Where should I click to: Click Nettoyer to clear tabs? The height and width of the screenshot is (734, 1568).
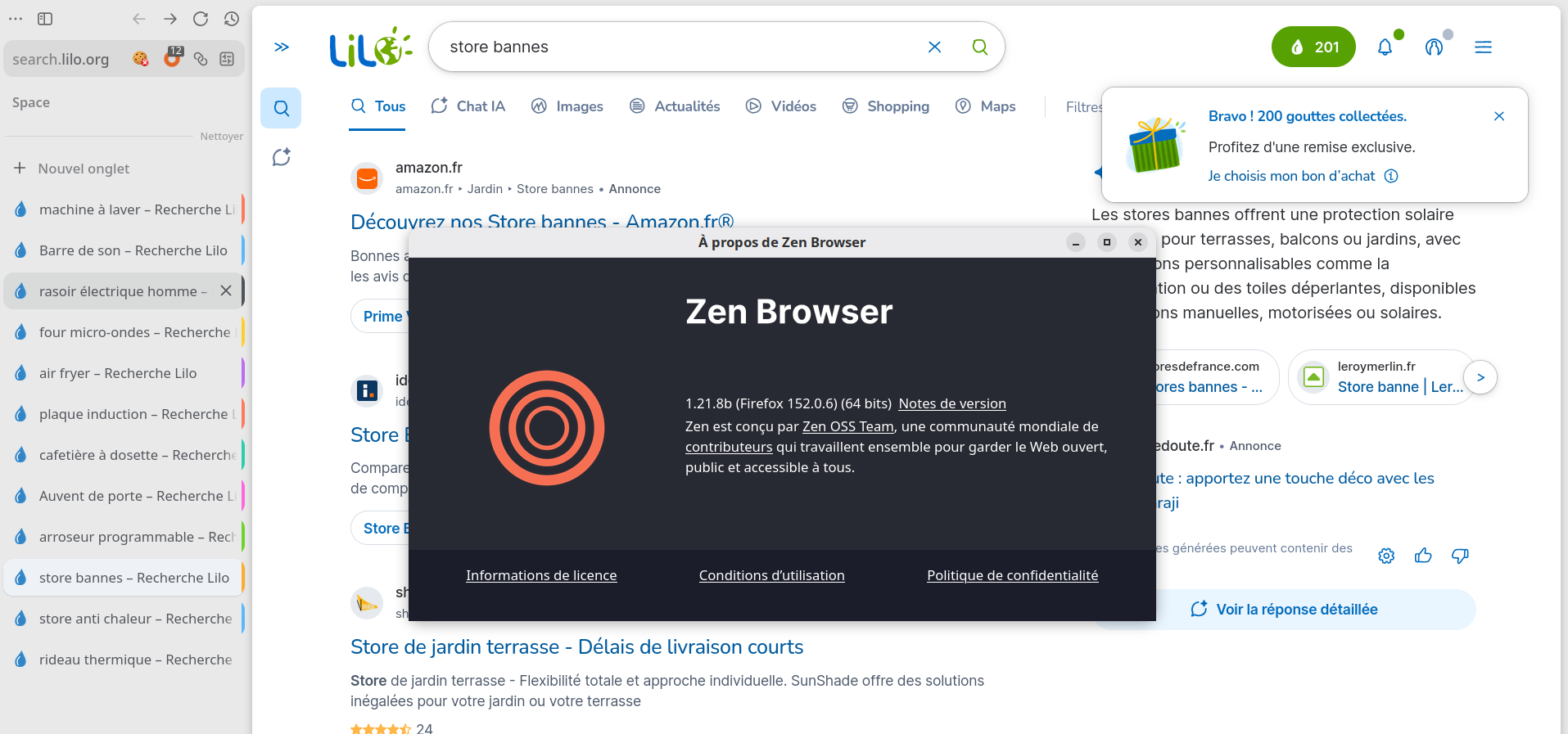pyautogui.click(x=222, y=136)
